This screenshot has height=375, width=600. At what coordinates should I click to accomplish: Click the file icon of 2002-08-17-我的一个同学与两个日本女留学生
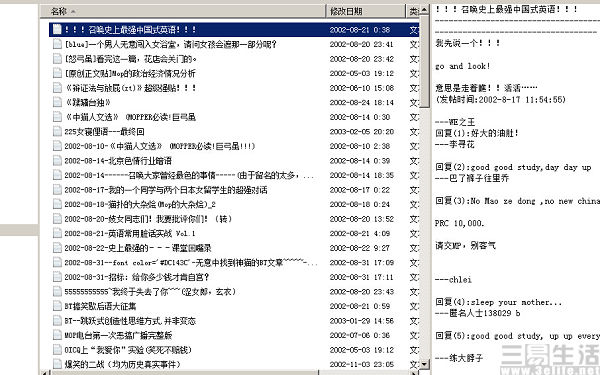click(57, 189)
